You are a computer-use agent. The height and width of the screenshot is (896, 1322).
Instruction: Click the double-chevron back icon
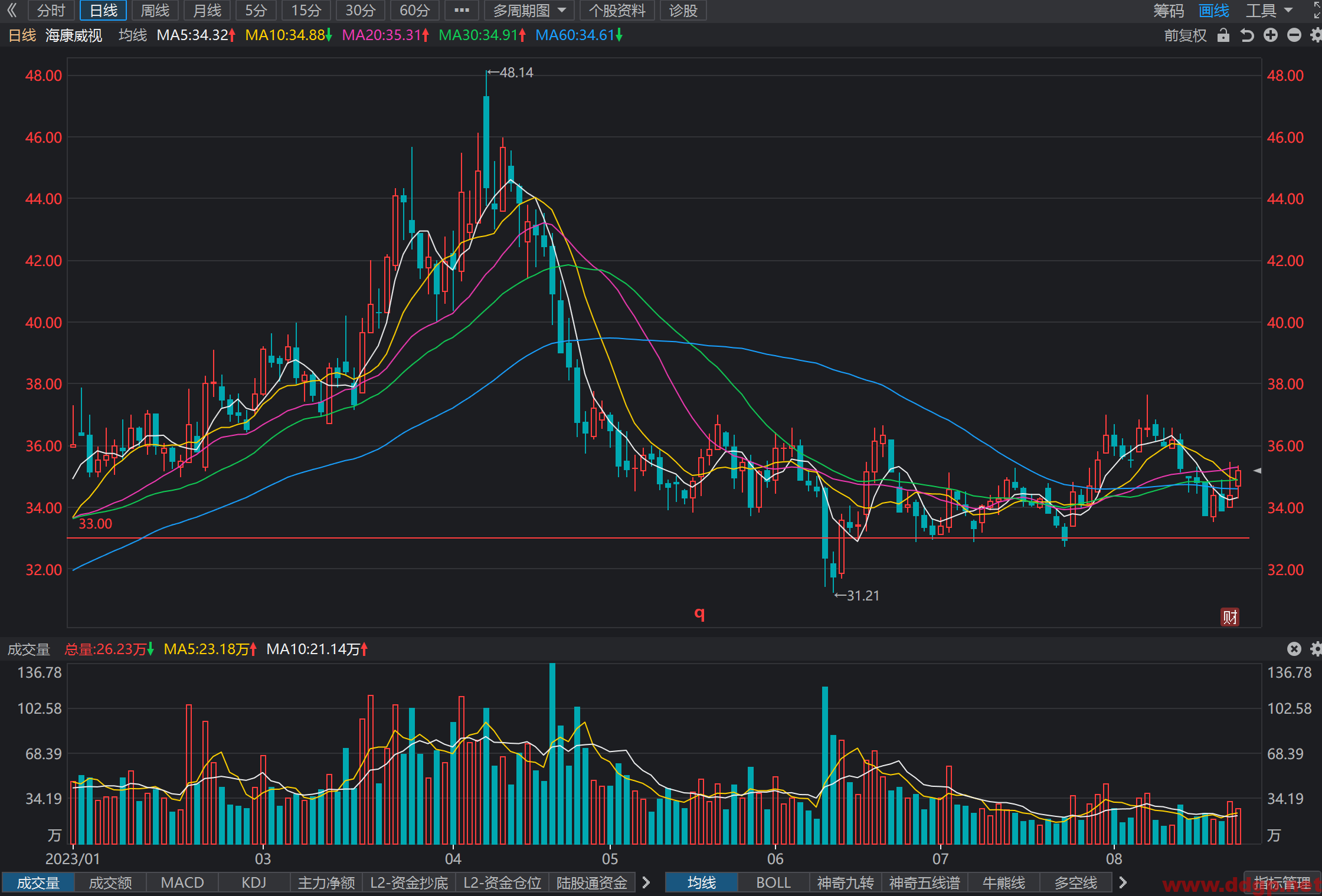point(11,10)
